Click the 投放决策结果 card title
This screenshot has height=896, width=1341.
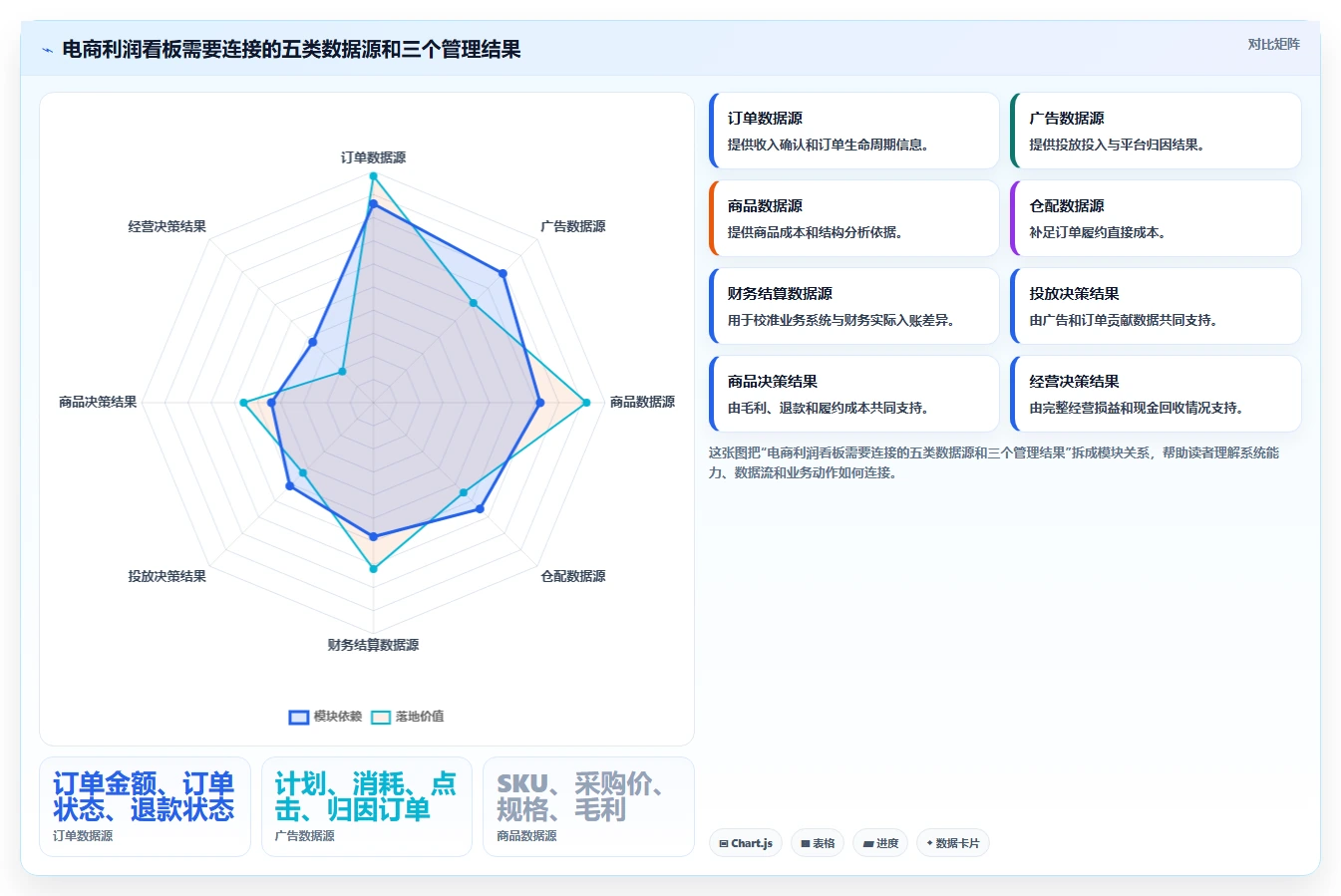(x=1074, y=294)
